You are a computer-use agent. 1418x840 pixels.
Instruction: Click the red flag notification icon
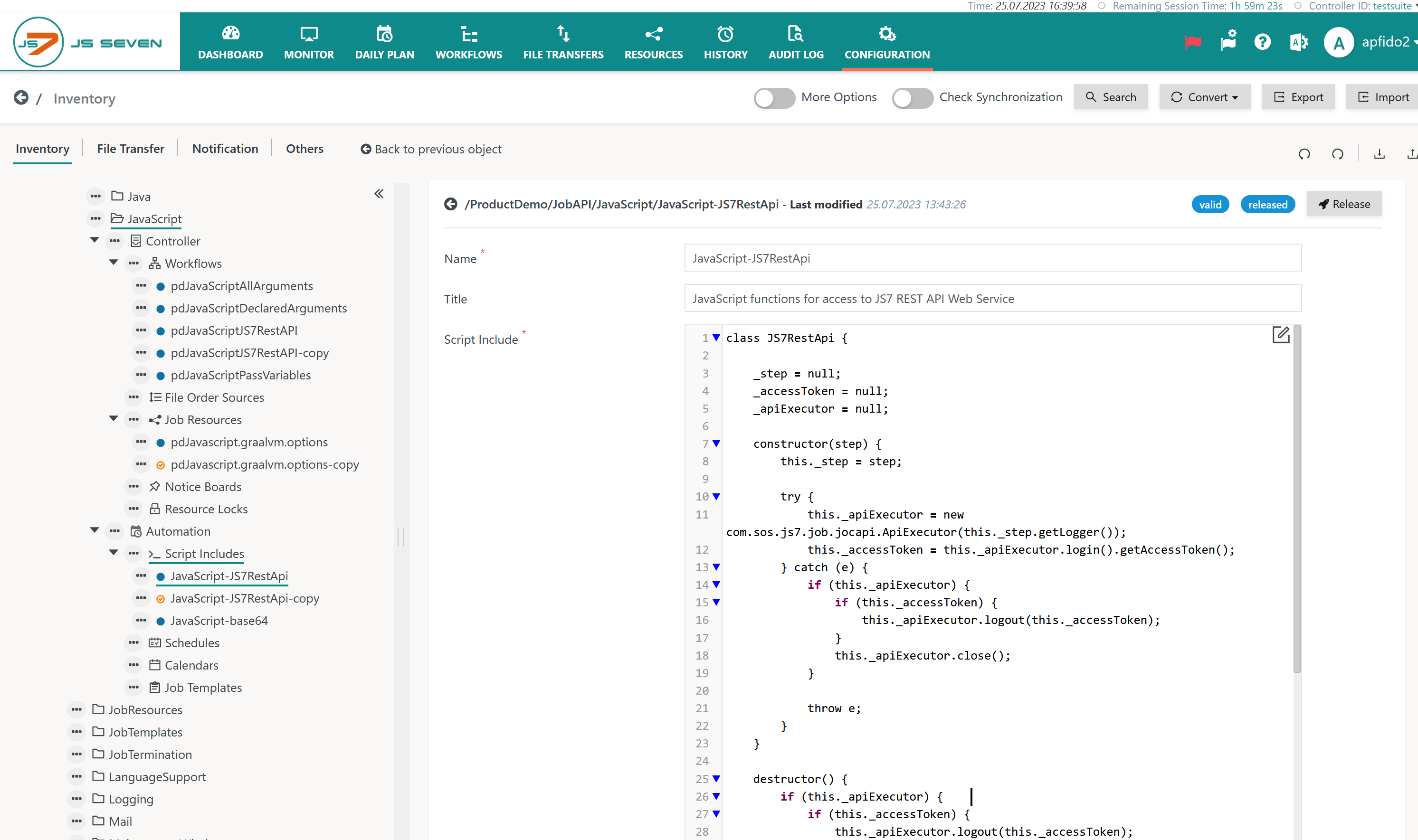point(1193,42)
